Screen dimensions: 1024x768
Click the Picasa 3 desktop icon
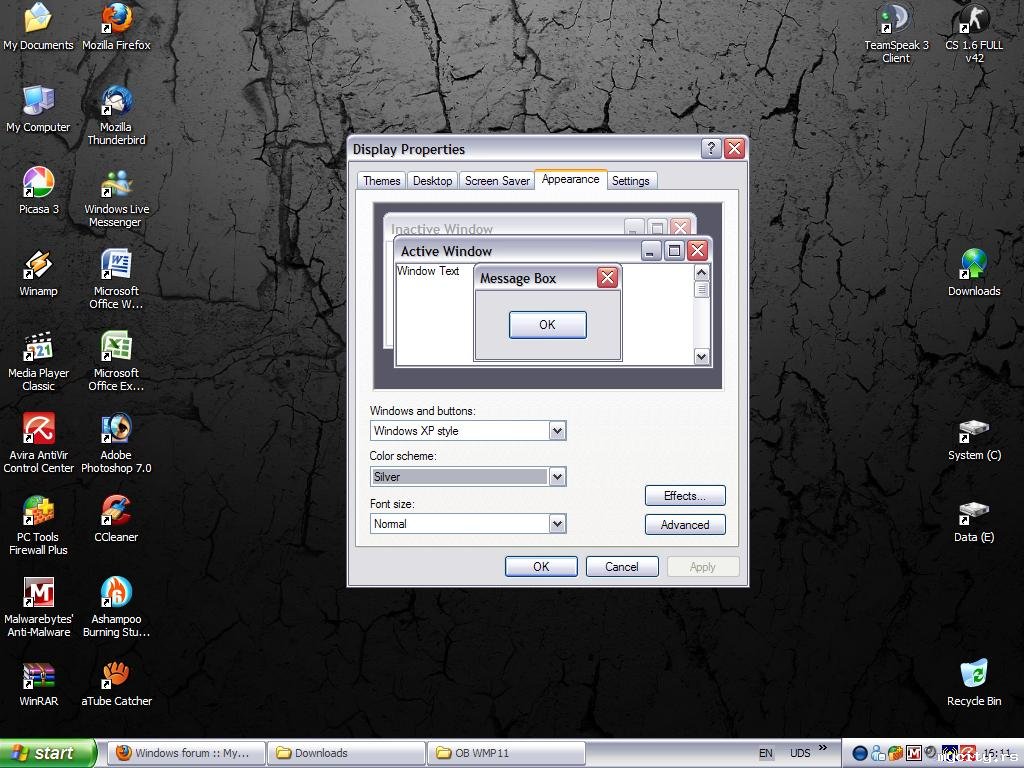click(x=39, y=191)
